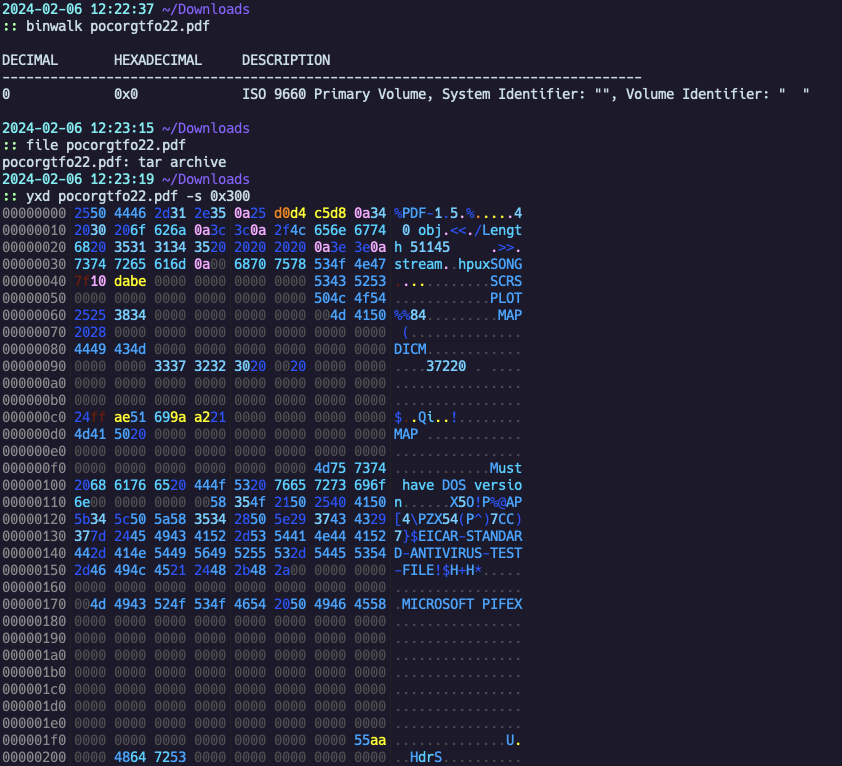This screenshot has width=842, height=766.
Task: Click the 'HdrS' ASCII text
Action: [x=426, y=757]
